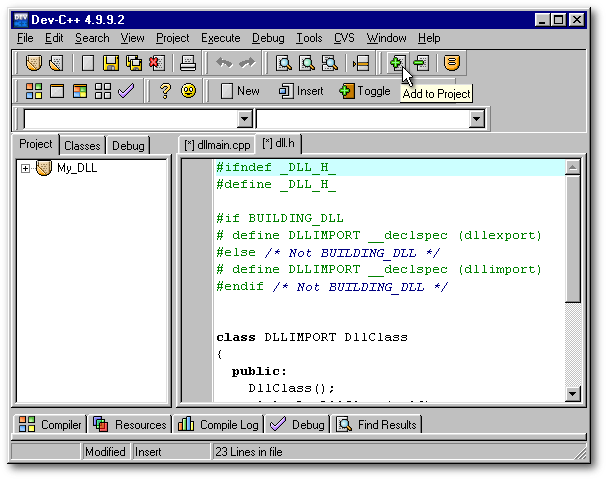Image resolution: width=606 pixels, height=479 pixels.
Task: Click the New button in toolbar
Action: click(x=239, y=91)
